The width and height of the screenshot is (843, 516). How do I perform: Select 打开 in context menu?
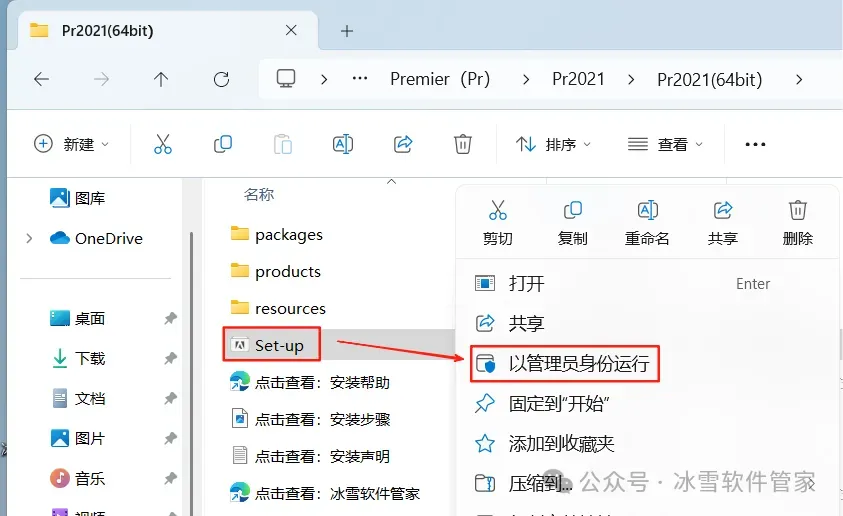[647, 283]
